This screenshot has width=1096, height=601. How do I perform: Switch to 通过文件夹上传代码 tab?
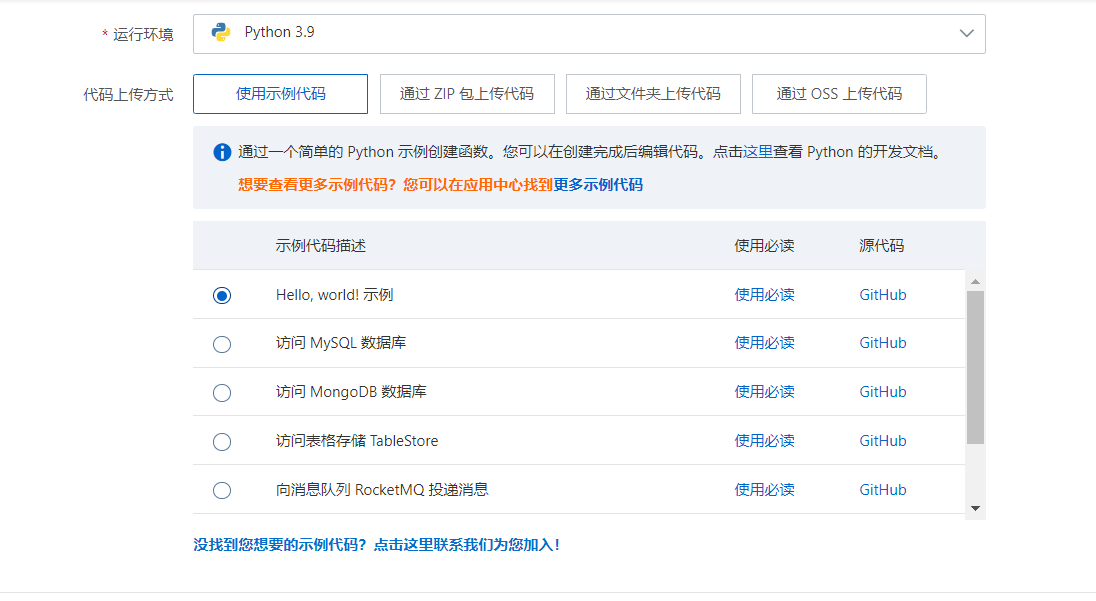(x=653, y=93)
